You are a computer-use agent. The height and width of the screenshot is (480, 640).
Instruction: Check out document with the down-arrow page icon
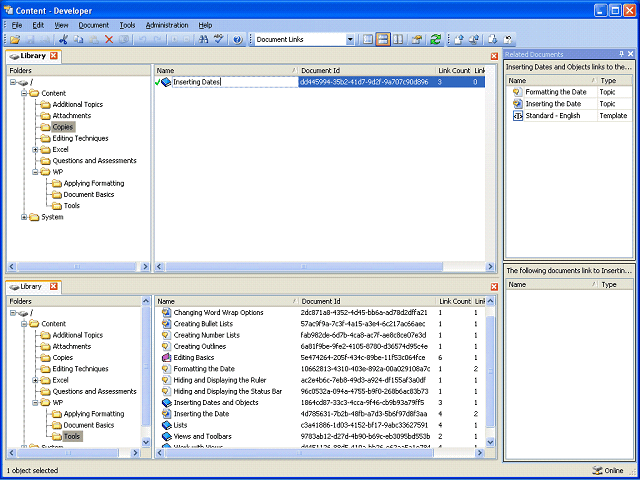coord(493,40)
